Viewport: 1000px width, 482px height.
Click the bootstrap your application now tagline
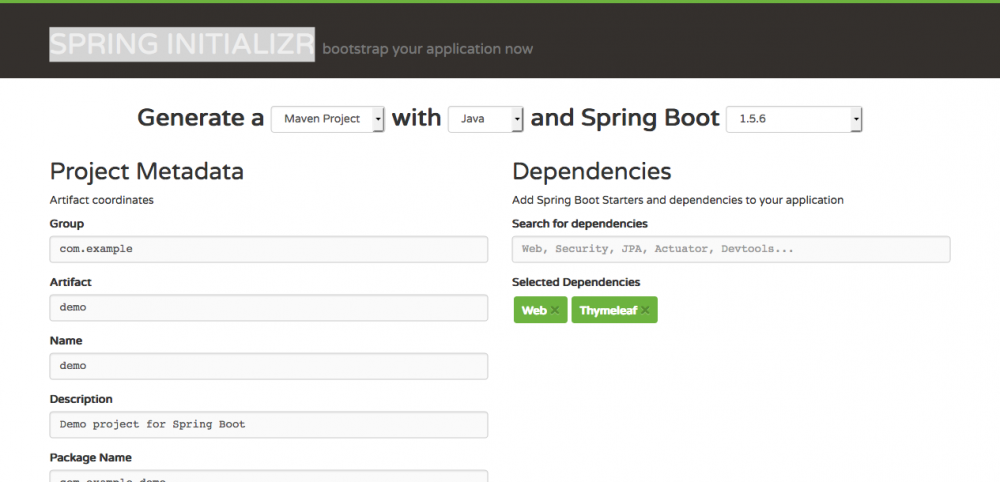(428, 49)
